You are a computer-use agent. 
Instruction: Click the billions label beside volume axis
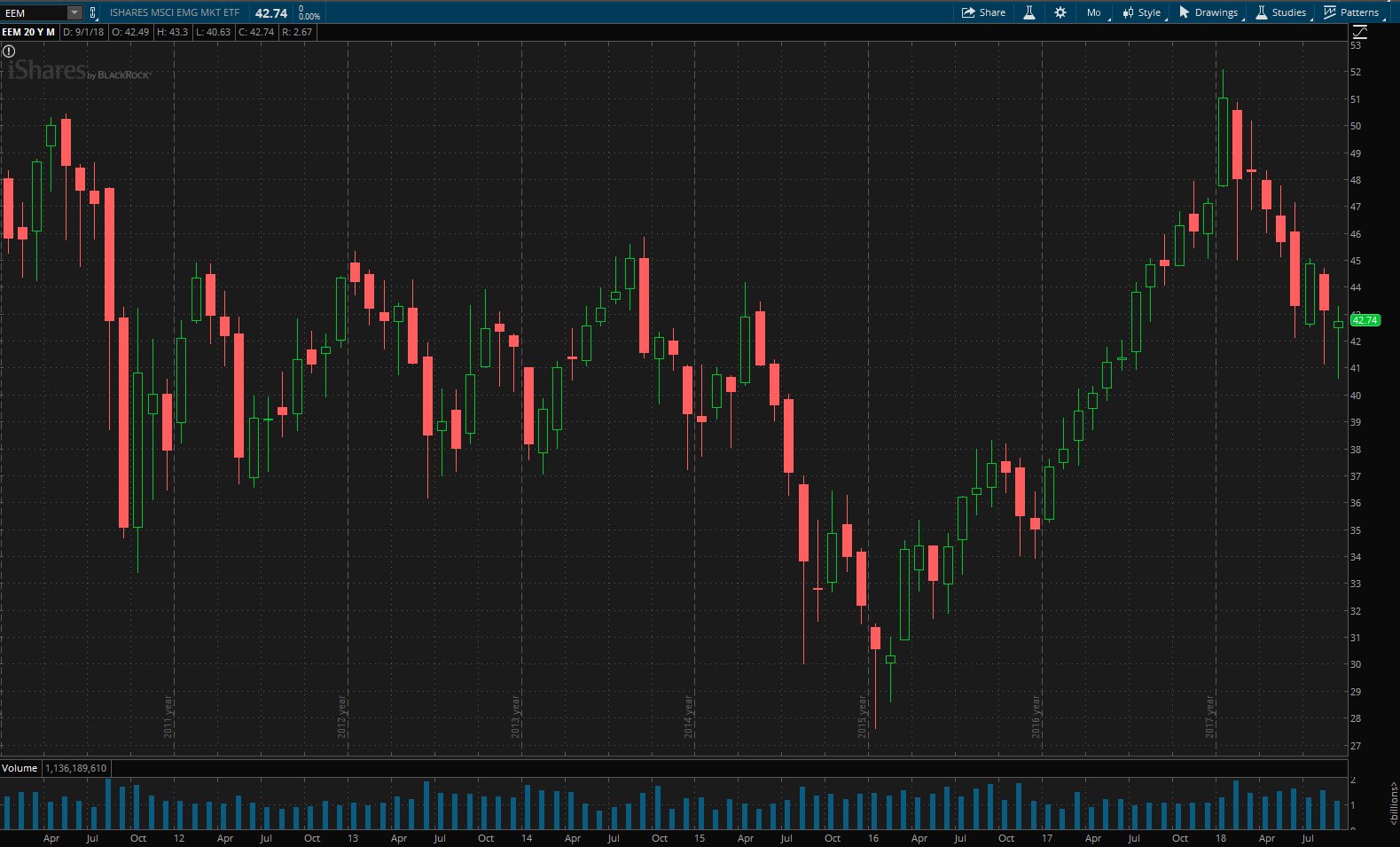pyautogui.click(x=1394, y=804)
